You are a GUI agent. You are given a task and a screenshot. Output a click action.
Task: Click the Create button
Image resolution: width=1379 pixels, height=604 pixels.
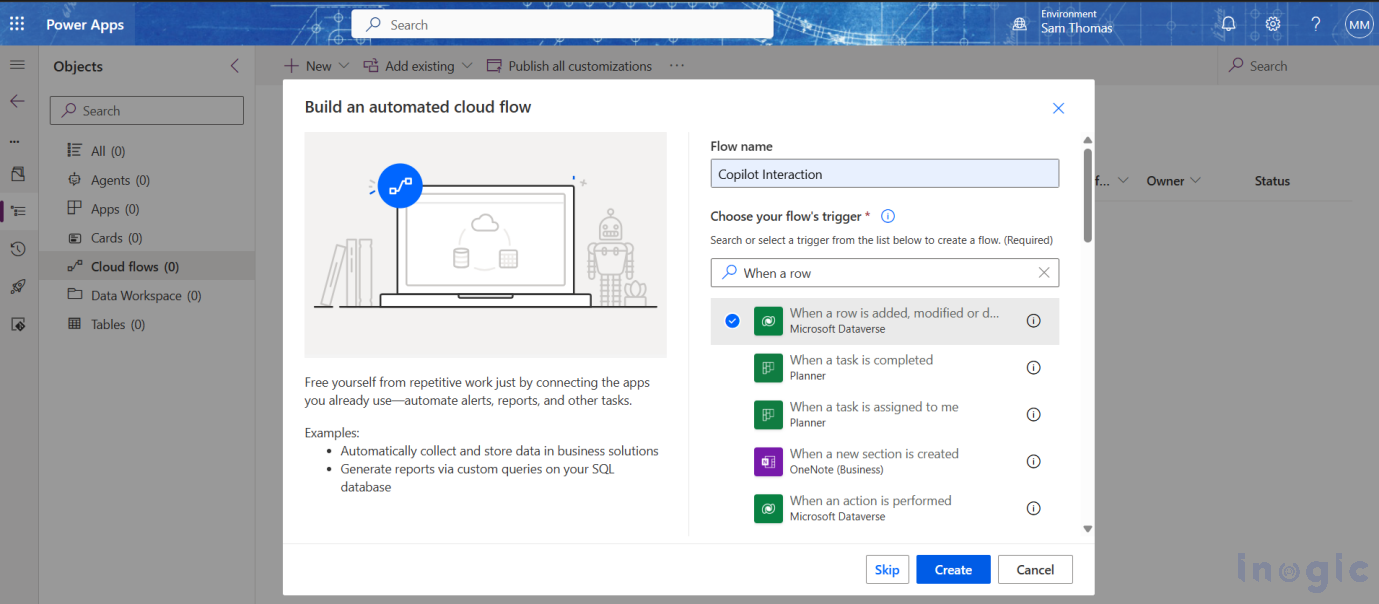[x=952, y=569]
